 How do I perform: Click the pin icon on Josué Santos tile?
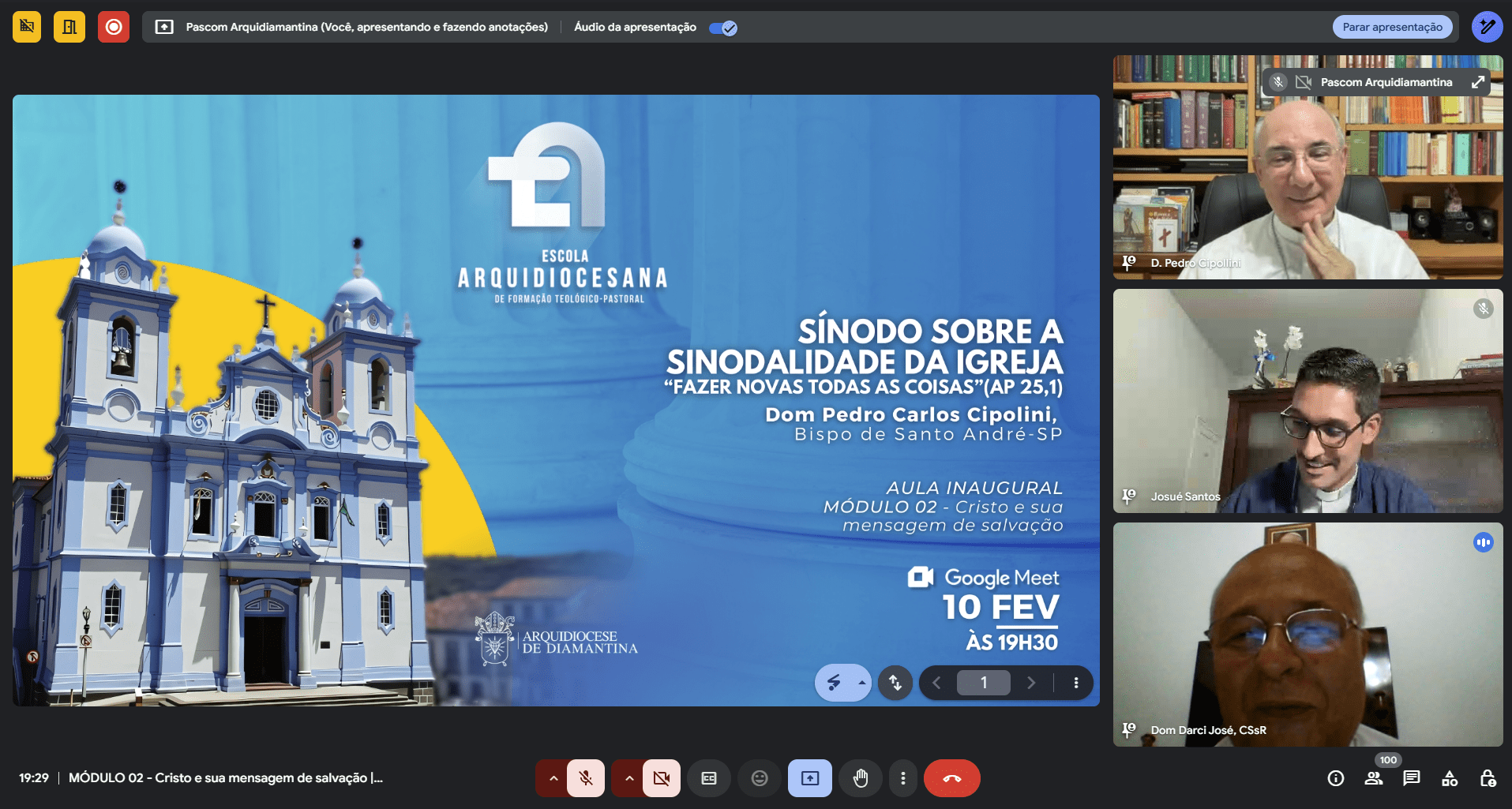(1129, 496)
